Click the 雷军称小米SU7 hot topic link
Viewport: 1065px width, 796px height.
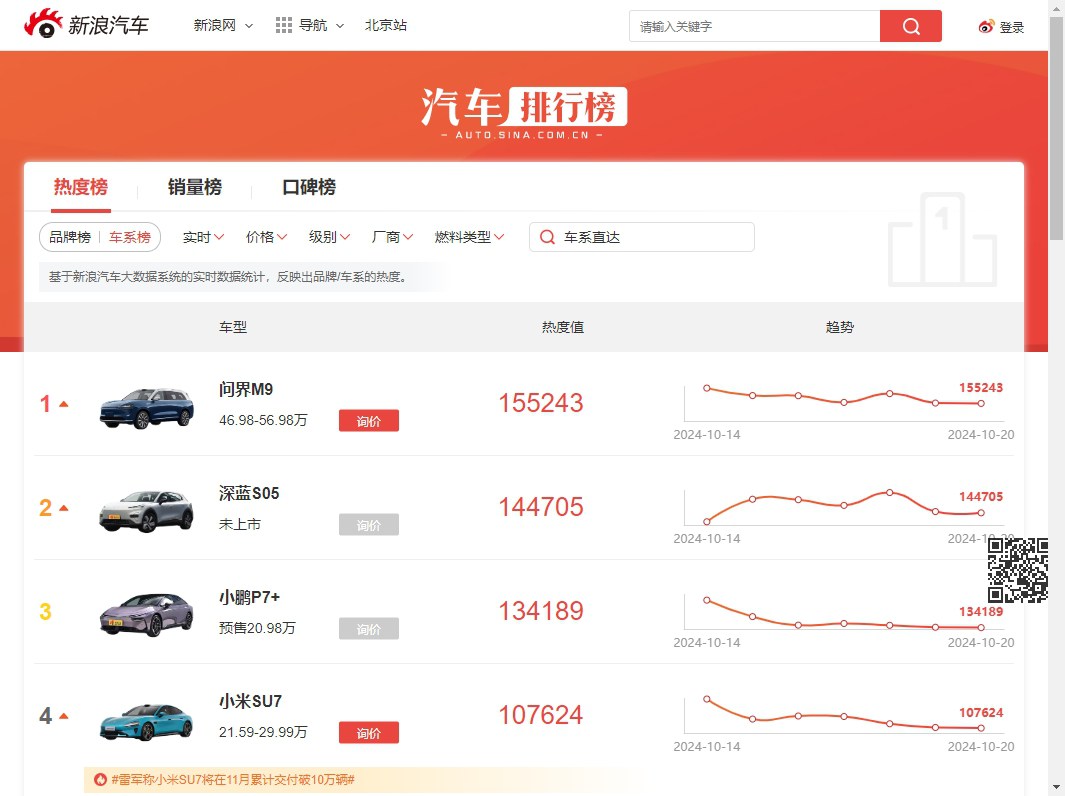click(233, 779)
